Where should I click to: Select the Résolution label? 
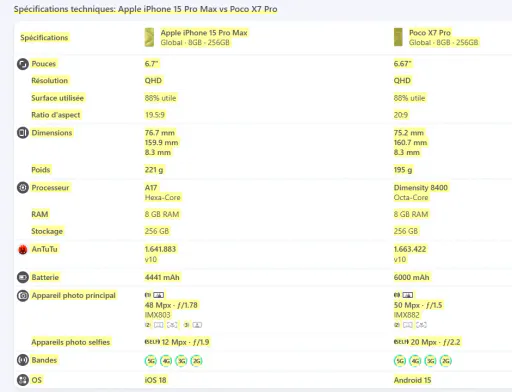tap(50, 81)
